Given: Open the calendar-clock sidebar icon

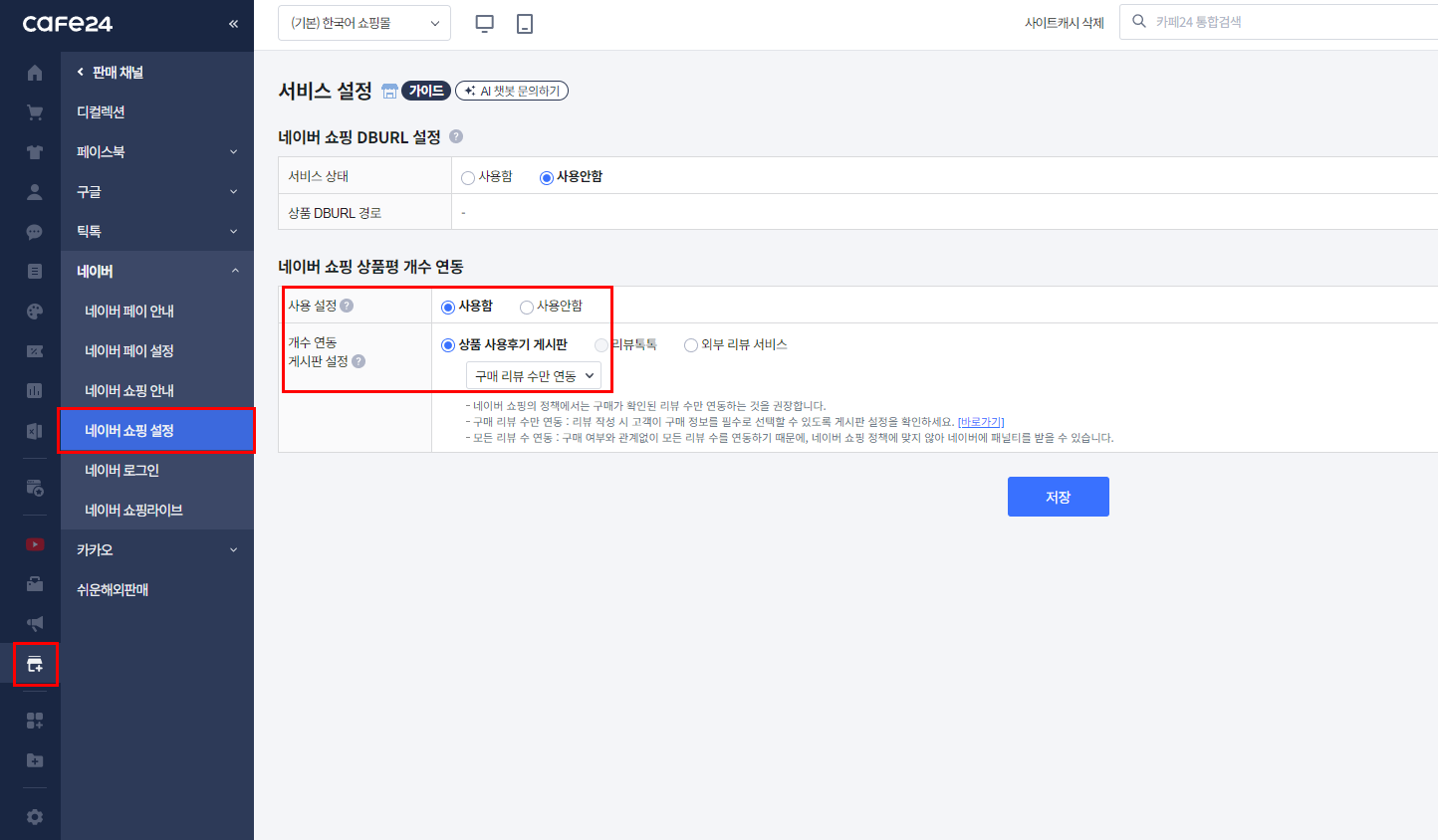Looking at the screenshot, I should (x=35, y=488).
